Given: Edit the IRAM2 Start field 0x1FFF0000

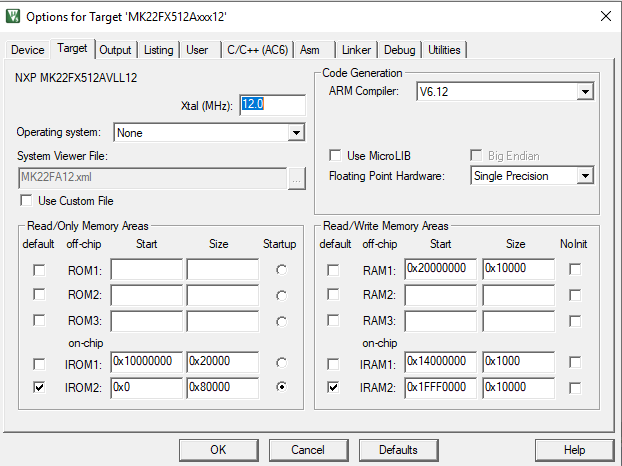Looking at the screenshot, I should [x=440, y=387].
